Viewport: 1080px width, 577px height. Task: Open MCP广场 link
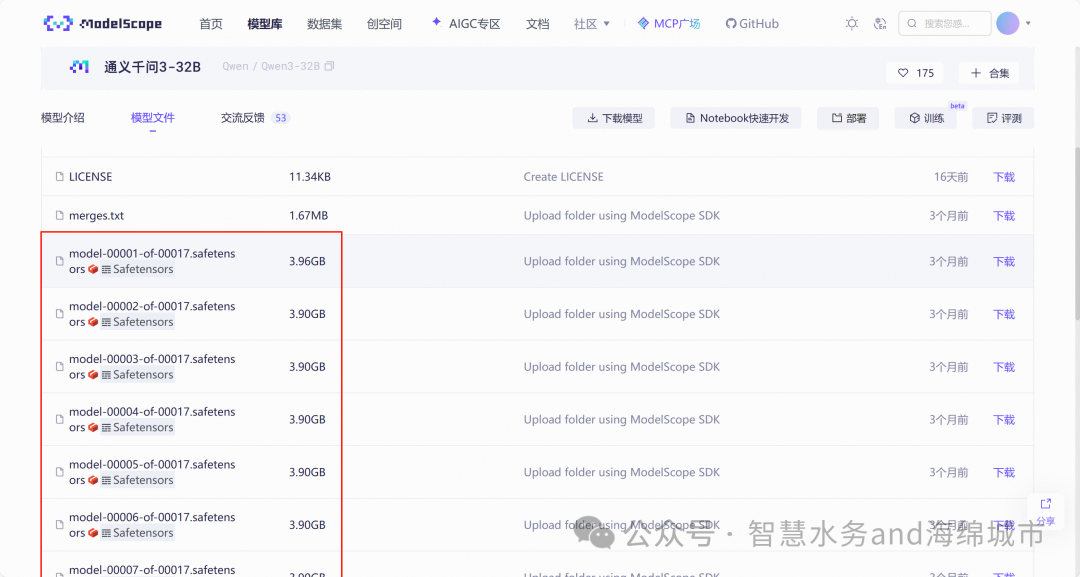click(x=669, y=23)
